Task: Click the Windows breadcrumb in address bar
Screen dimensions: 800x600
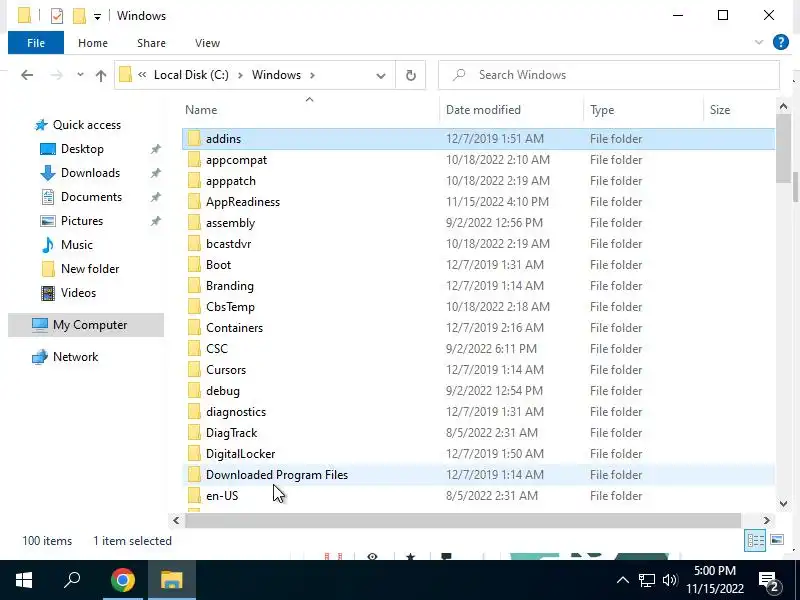Action: (x=277, y=75)
